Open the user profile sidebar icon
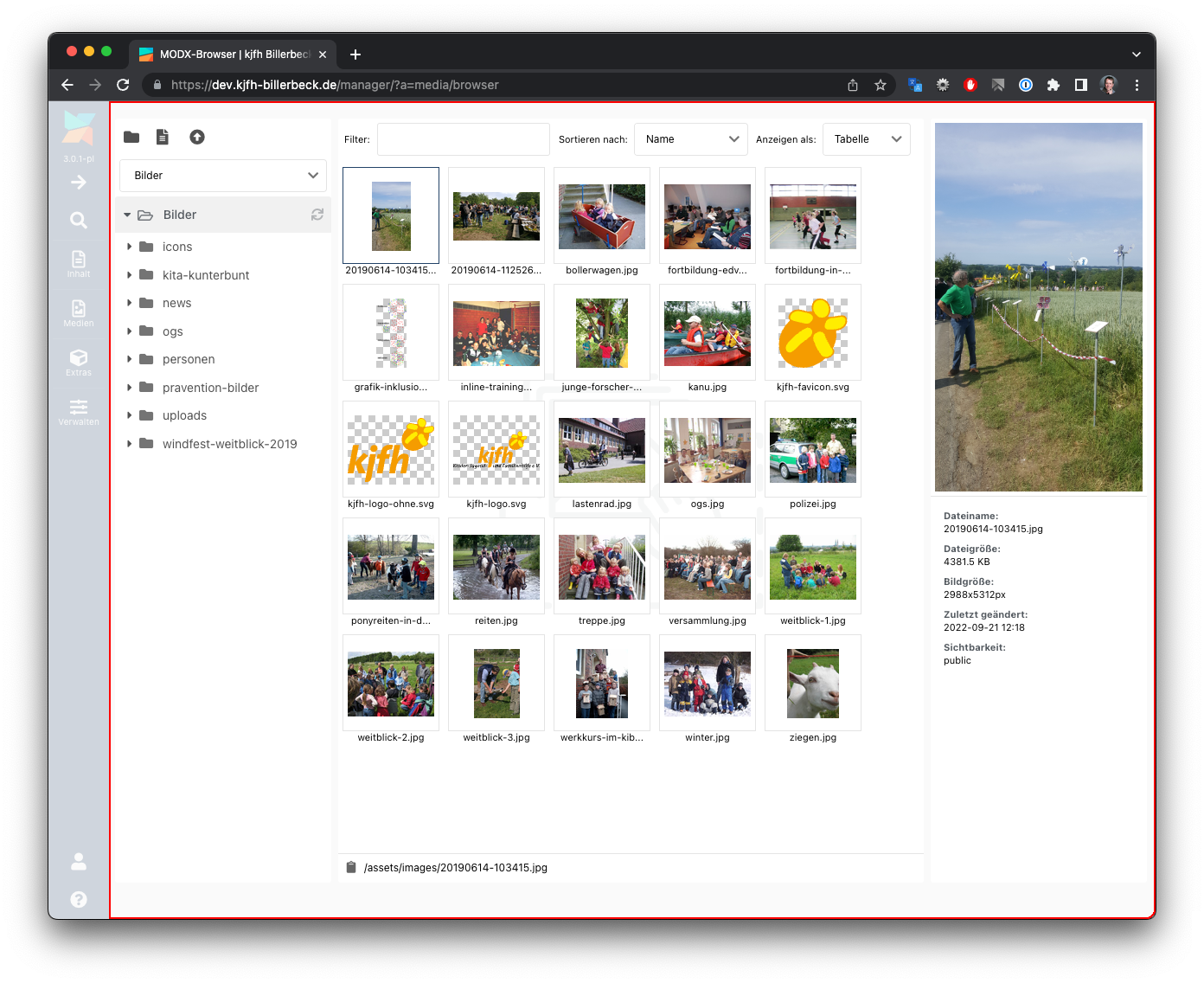Screen dimensions: 1204x983 click(79, 861)
